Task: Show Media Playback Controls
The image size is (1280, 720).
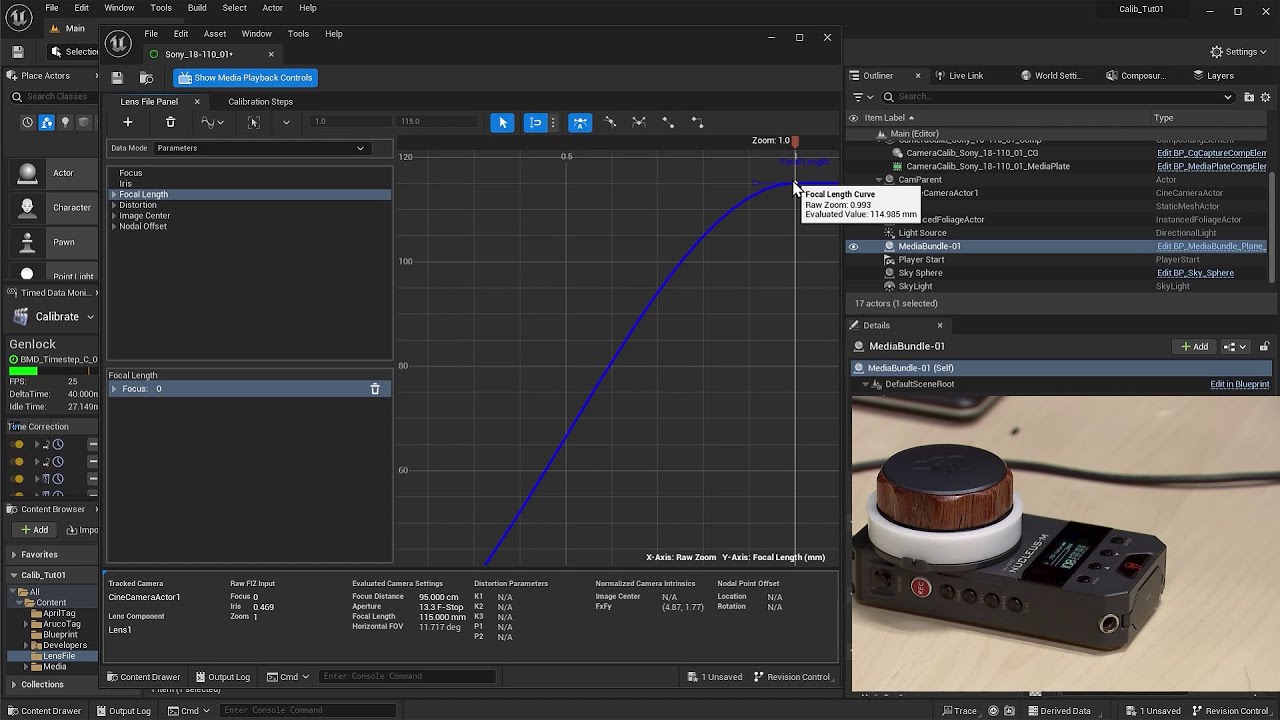Action: [245, 78]
